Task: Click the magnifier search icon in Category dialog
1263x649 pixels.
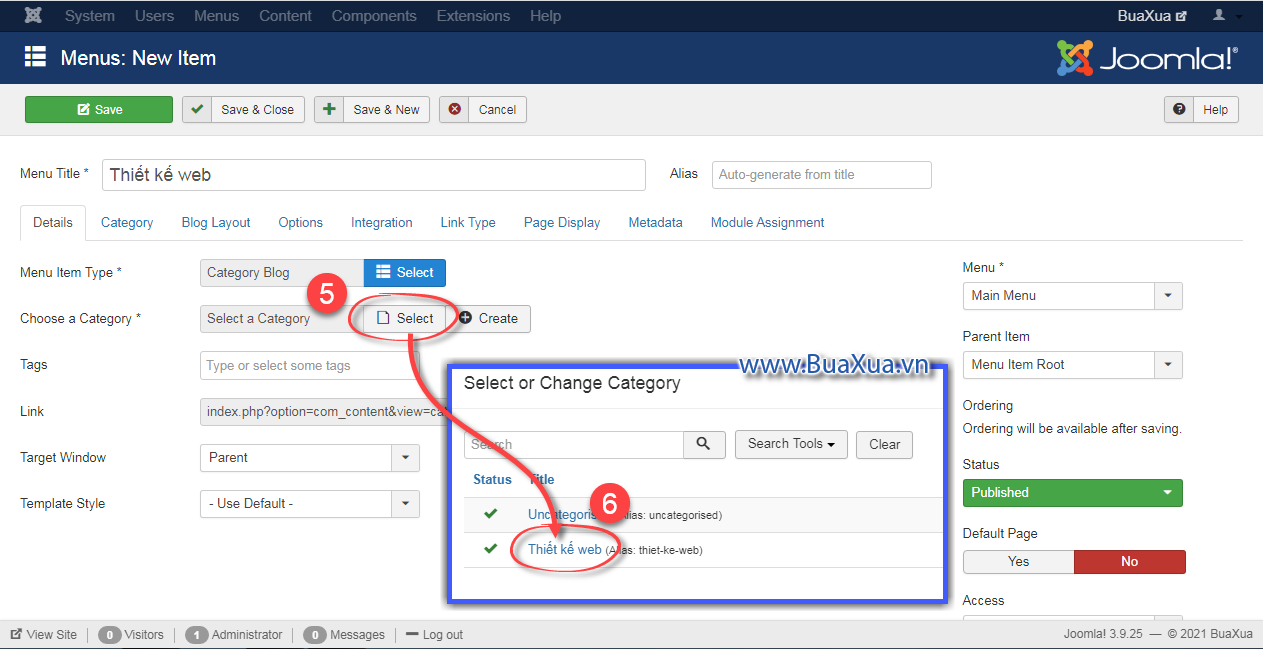Action: 704,444
